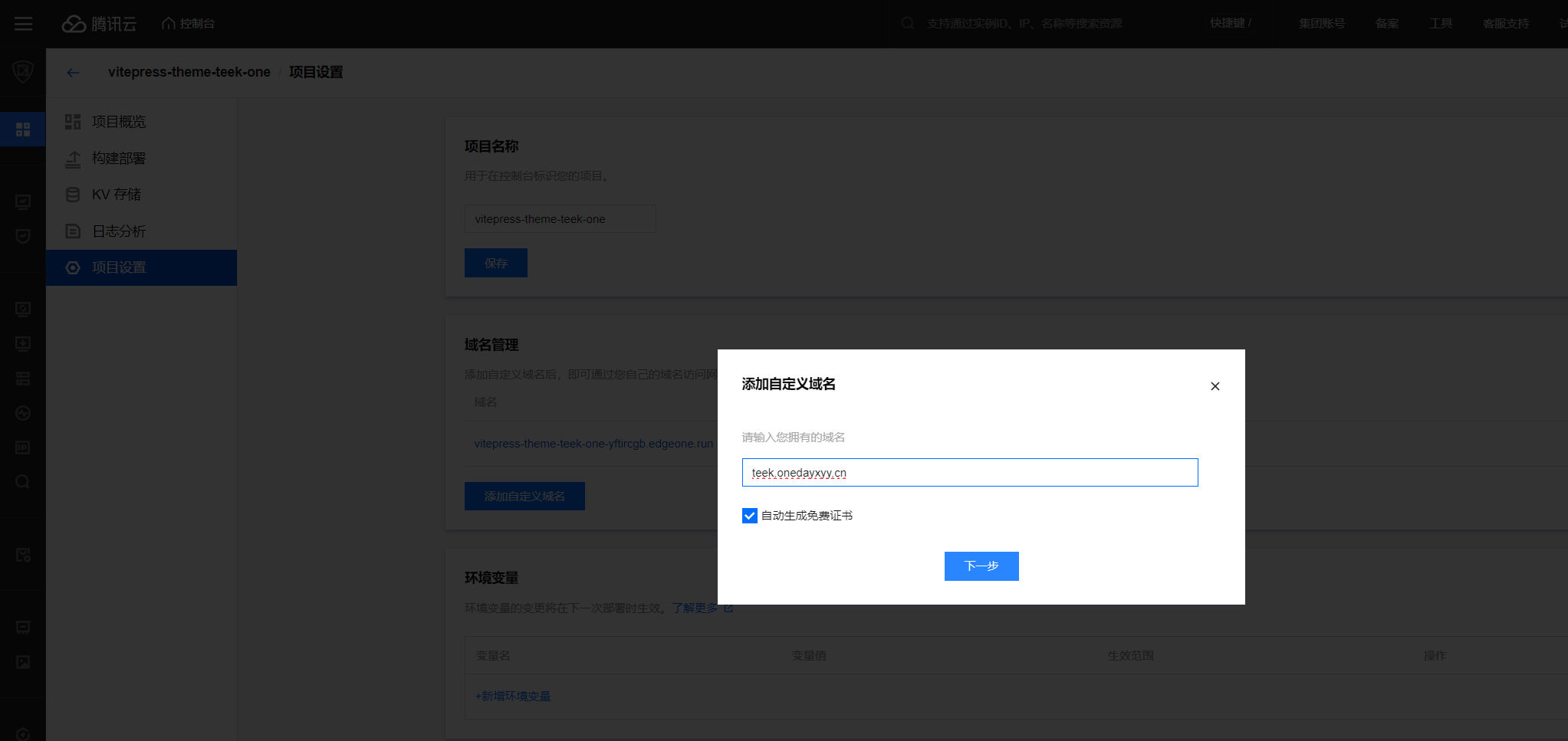Click the shield icon in the left rail
This screenshot has height=741, width=1568.
tap(23, 72)
